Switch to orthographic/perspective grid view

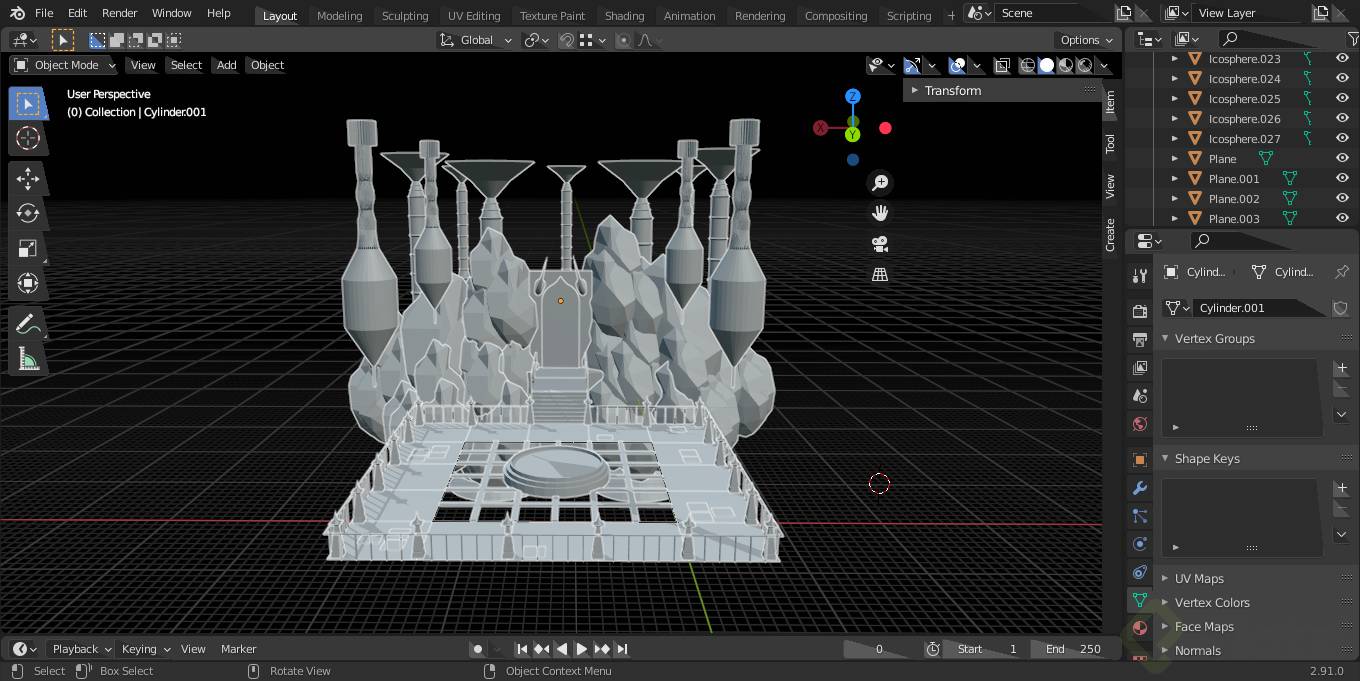880,274
